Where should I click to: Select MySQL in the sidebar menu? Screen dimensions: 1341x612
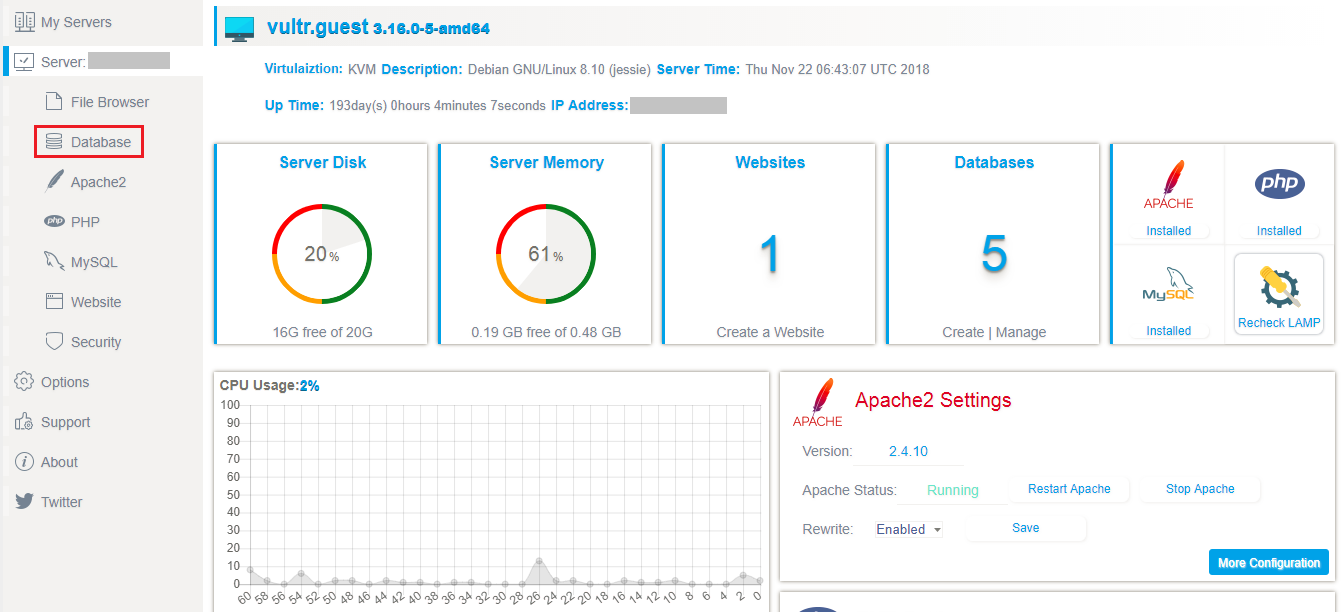94,262
